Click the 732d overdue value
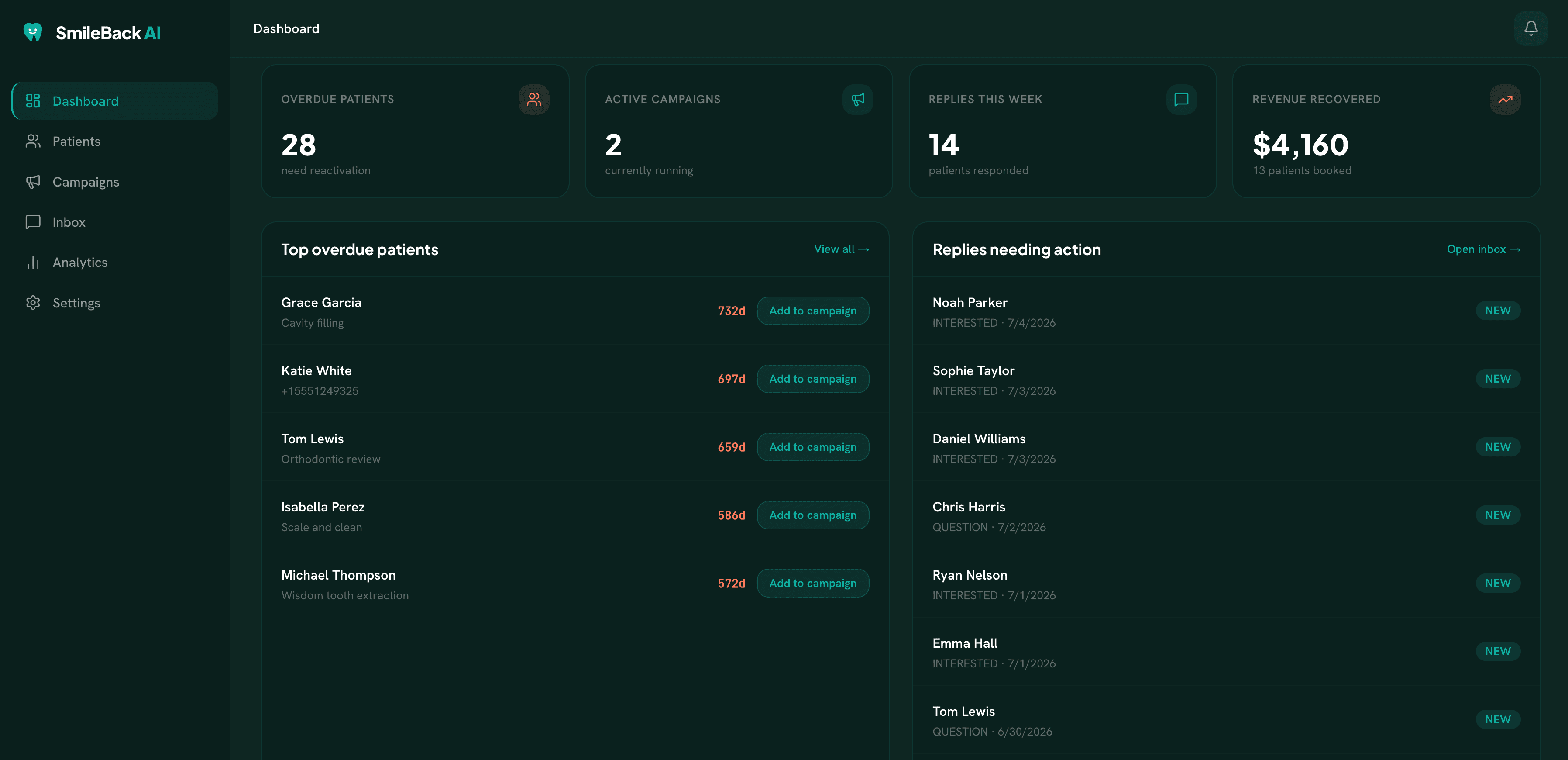Screen dimensions: 1568x760 click(x=731, y=311)
